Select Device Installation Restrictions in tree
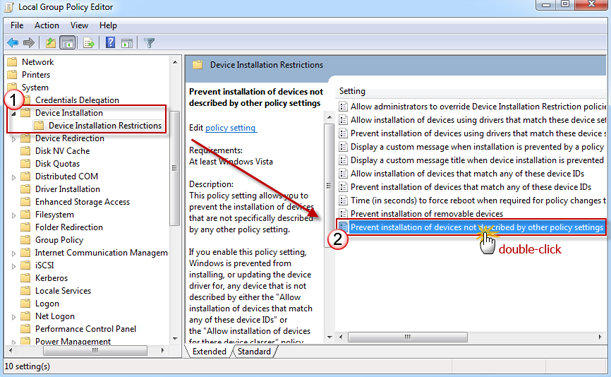Image resolution: width=611 pixels, height=377 pixels. tap(105, 126)
